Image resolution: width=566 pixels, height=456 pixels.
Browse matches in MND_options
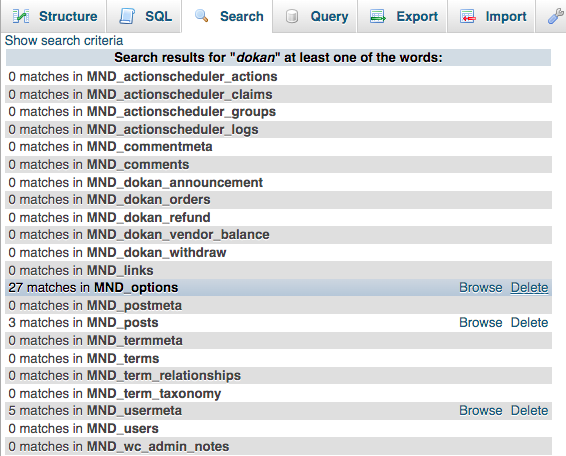coord(480,287)
